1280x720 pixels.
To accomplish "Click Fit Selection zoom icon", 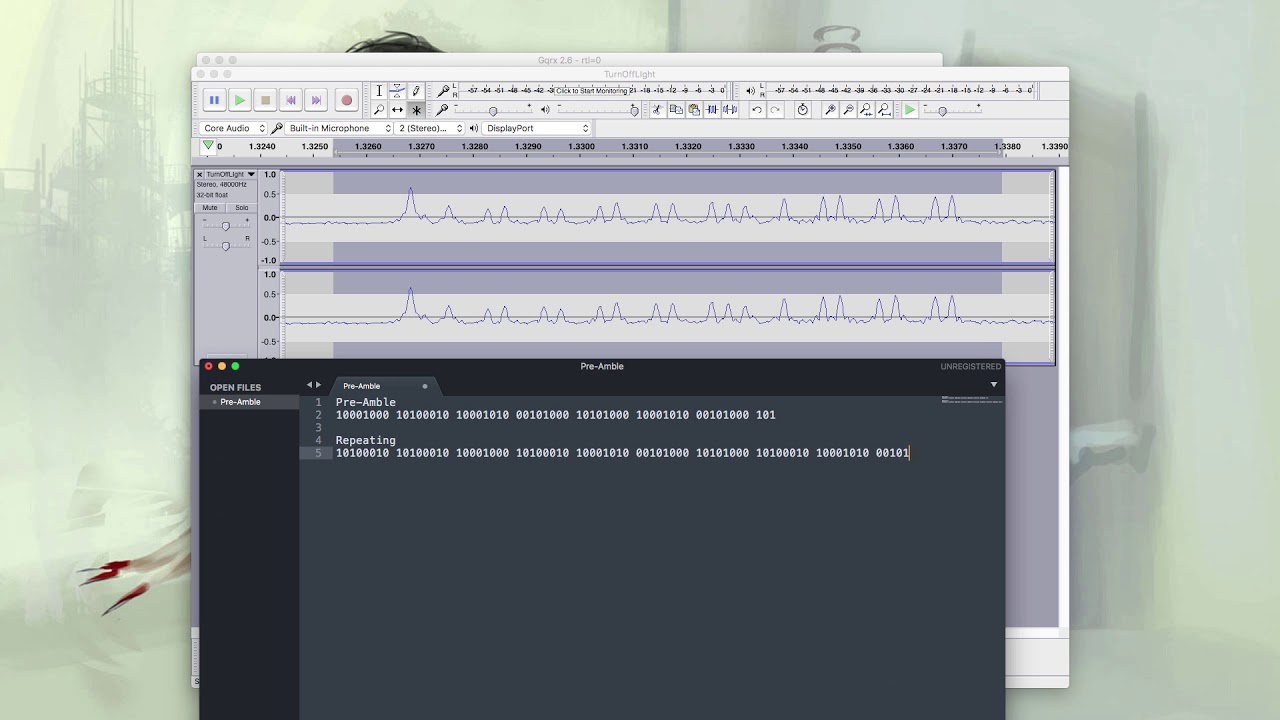I will click(866, 110).
